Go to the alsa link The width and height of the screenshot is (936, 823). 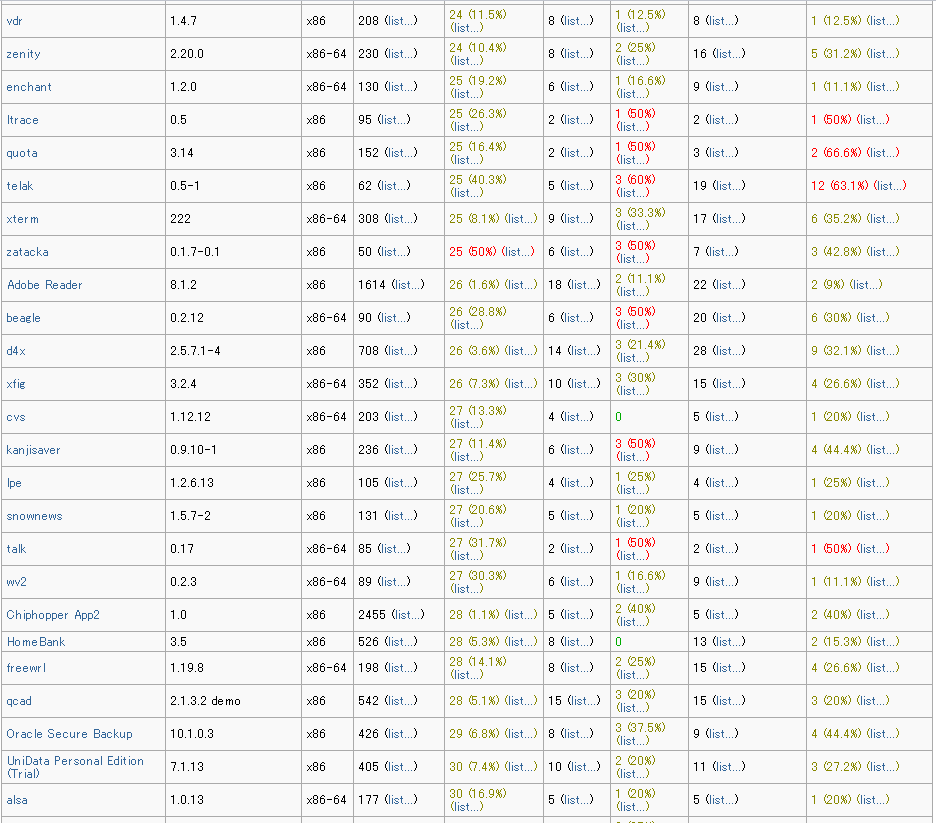pyautogui.click(x=17, y=800)
